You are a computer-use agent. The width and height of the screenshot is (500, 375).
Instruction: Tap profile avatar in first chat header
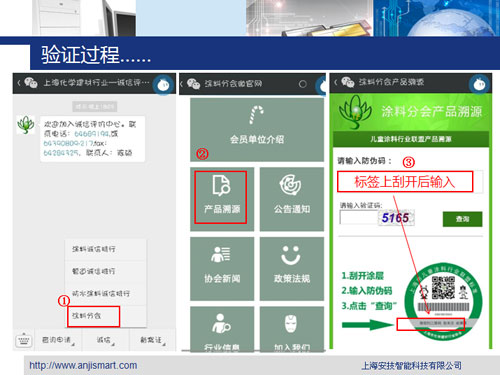[x=163, y=85]
